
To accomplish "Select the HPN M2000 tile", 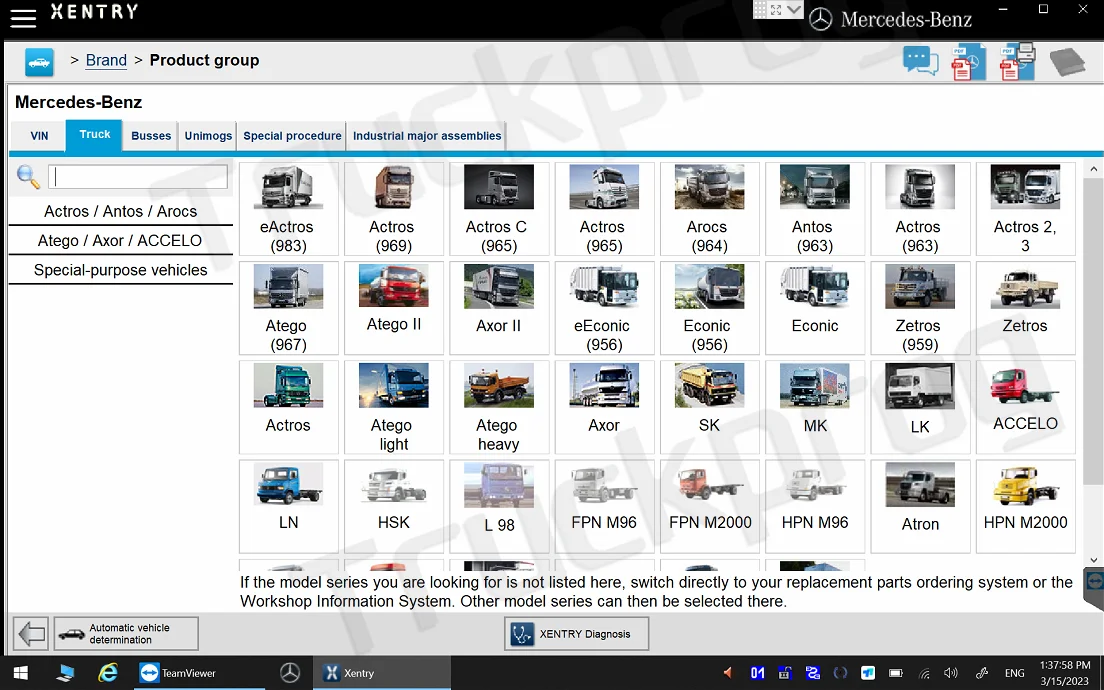I will [1025, 506].
